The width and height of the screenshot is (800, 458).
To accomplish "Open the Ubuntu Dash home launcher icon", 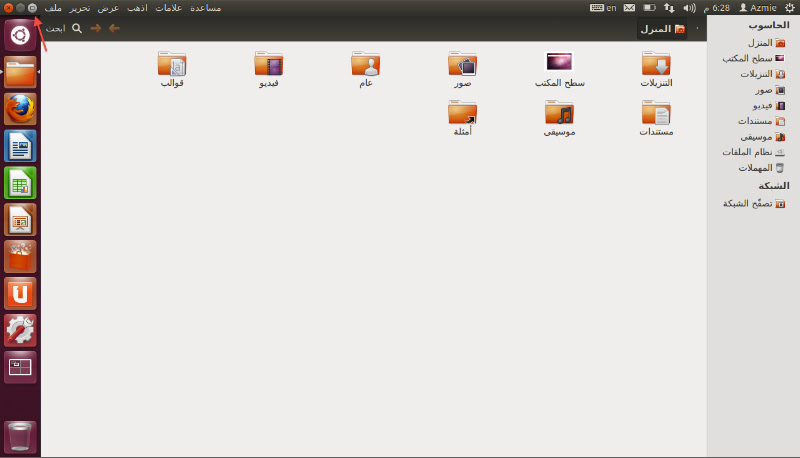I will click(20, 36).
